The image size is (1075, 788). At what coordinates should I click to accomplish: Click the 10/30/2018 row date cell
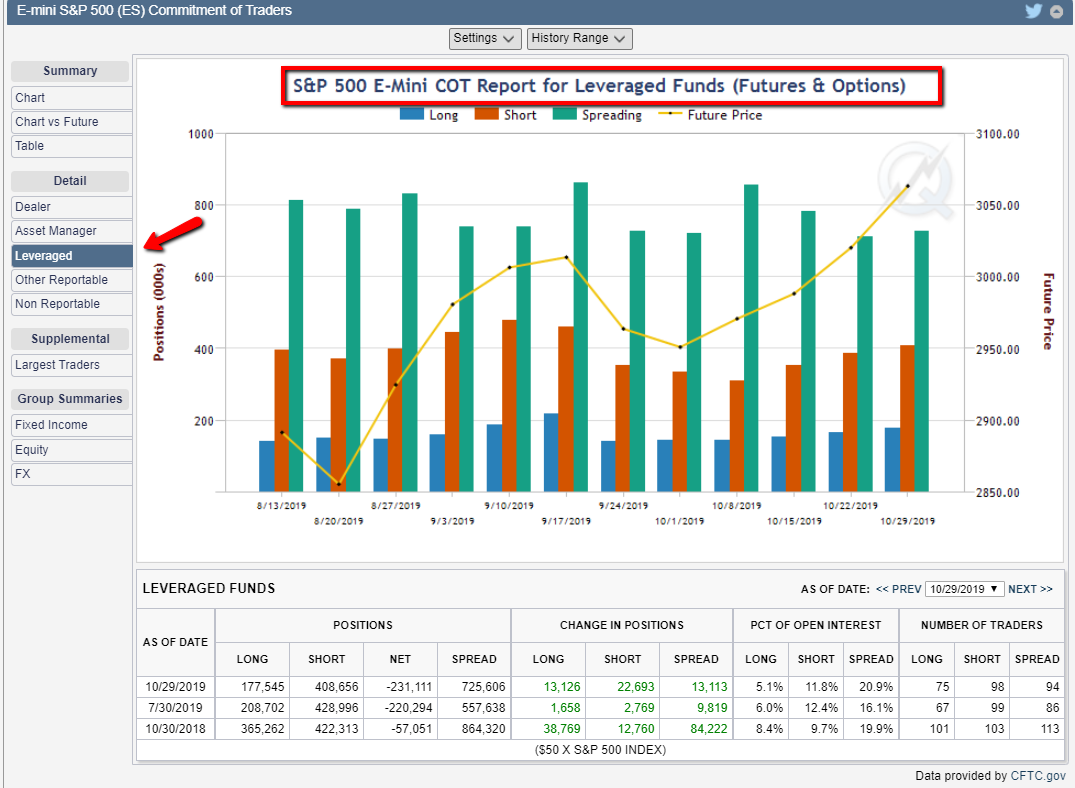click(x=176, y=728)
